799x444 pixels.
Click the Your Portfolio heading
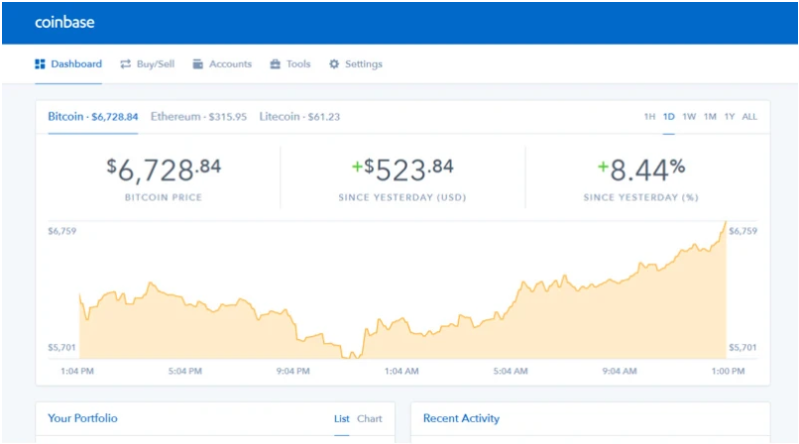pos(83,418)
